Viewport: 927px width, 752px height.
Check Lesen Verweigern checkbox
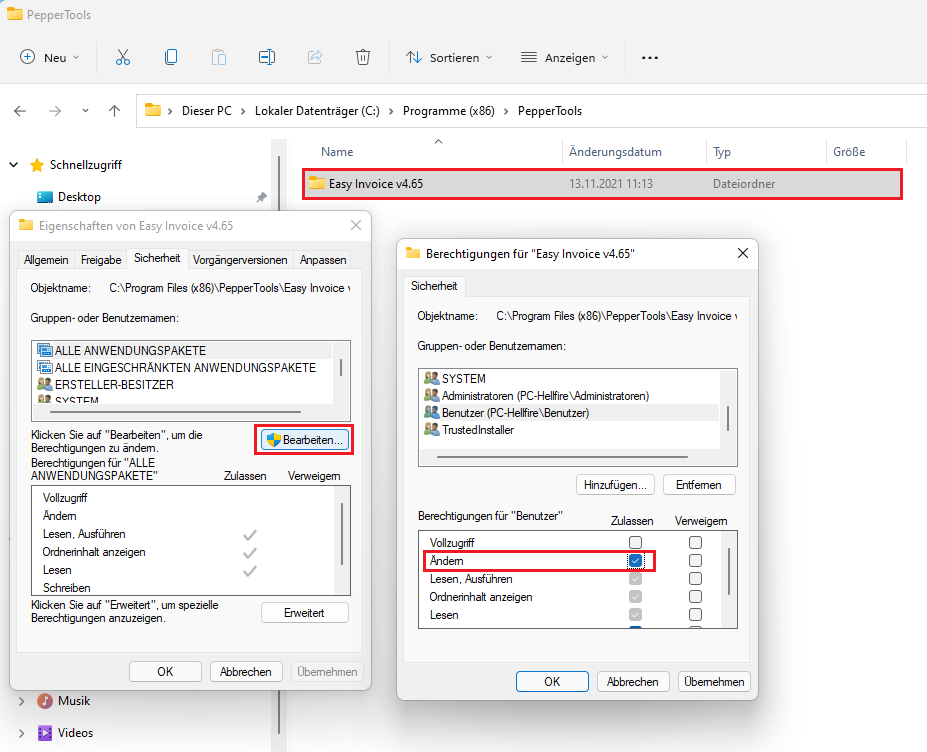(x=695, y=615)
